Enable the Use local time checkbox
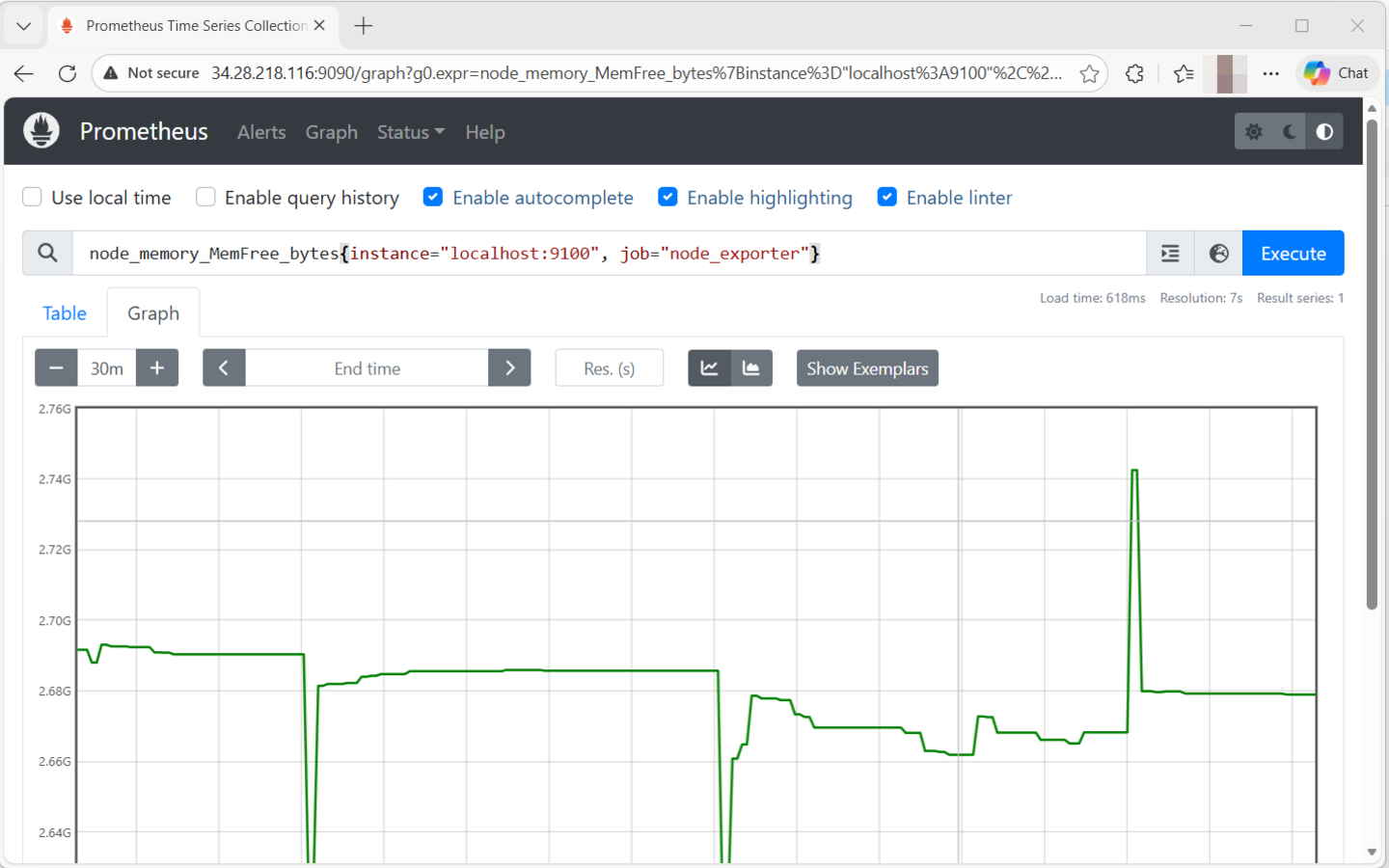1389x868 pixels. [x=32, y=197]
